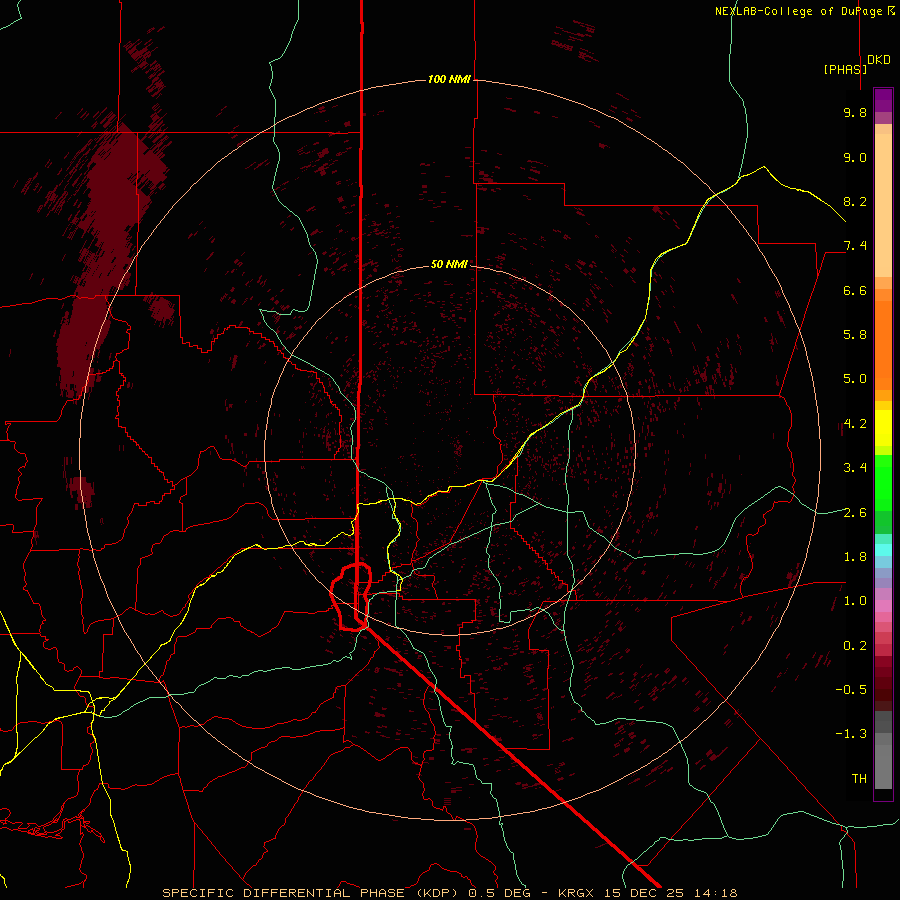Click the peach segment of the colorbar
900x900 pixels.
pyautogui.click(x=883, y=201)
